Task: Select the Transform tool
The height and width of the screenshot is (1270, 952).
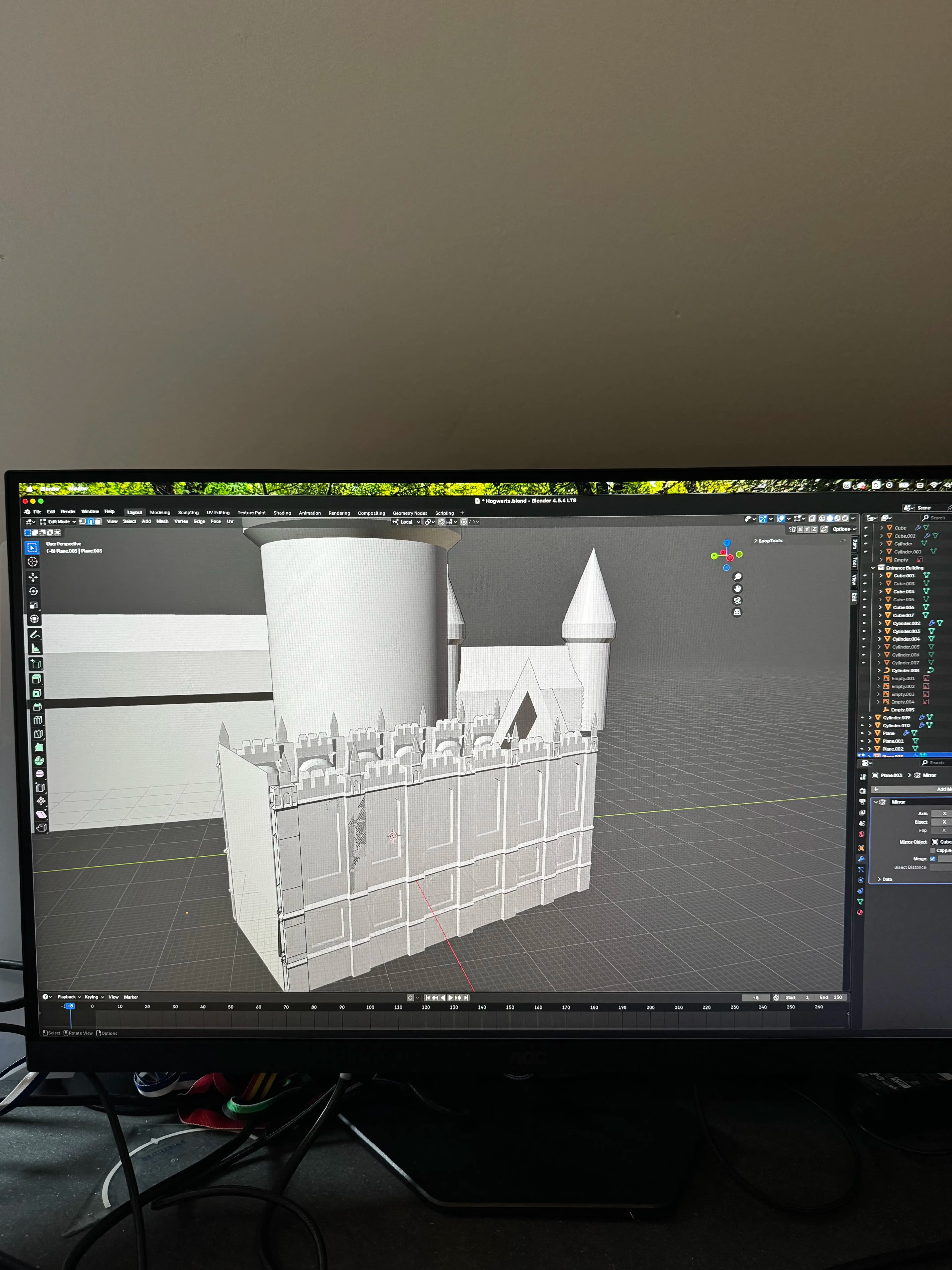Action: (x=34, y=619)
